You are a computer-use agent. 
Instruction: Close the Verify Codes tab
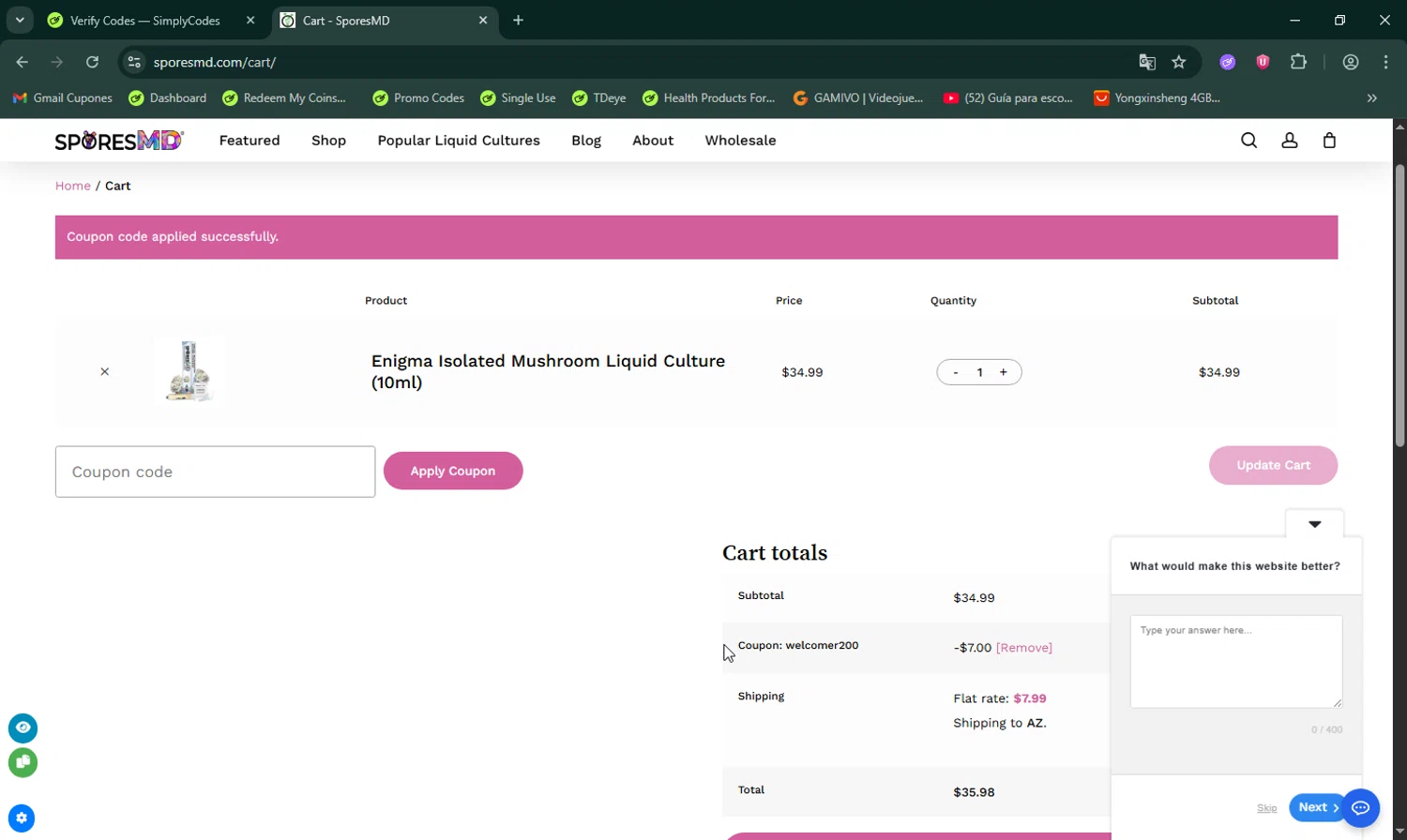coord(250,20)
